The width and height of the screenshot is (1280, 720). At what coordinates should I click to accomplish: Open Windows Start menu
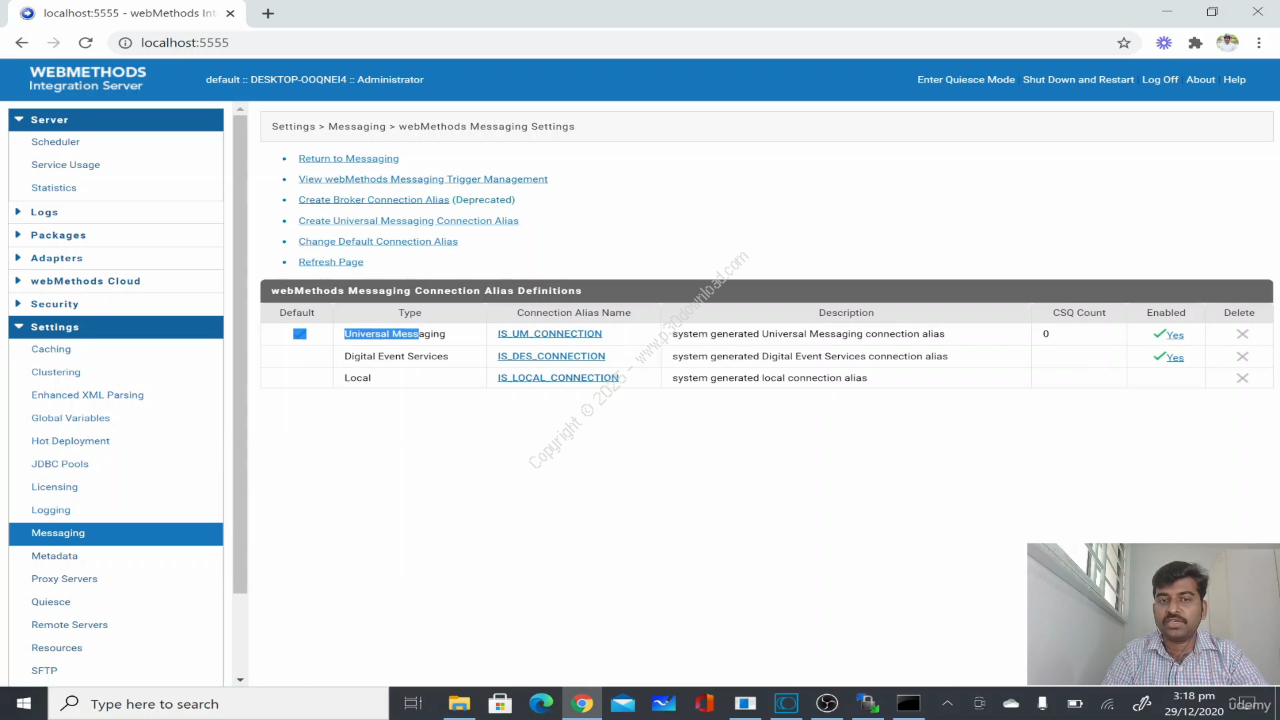(x=24, y=704)
